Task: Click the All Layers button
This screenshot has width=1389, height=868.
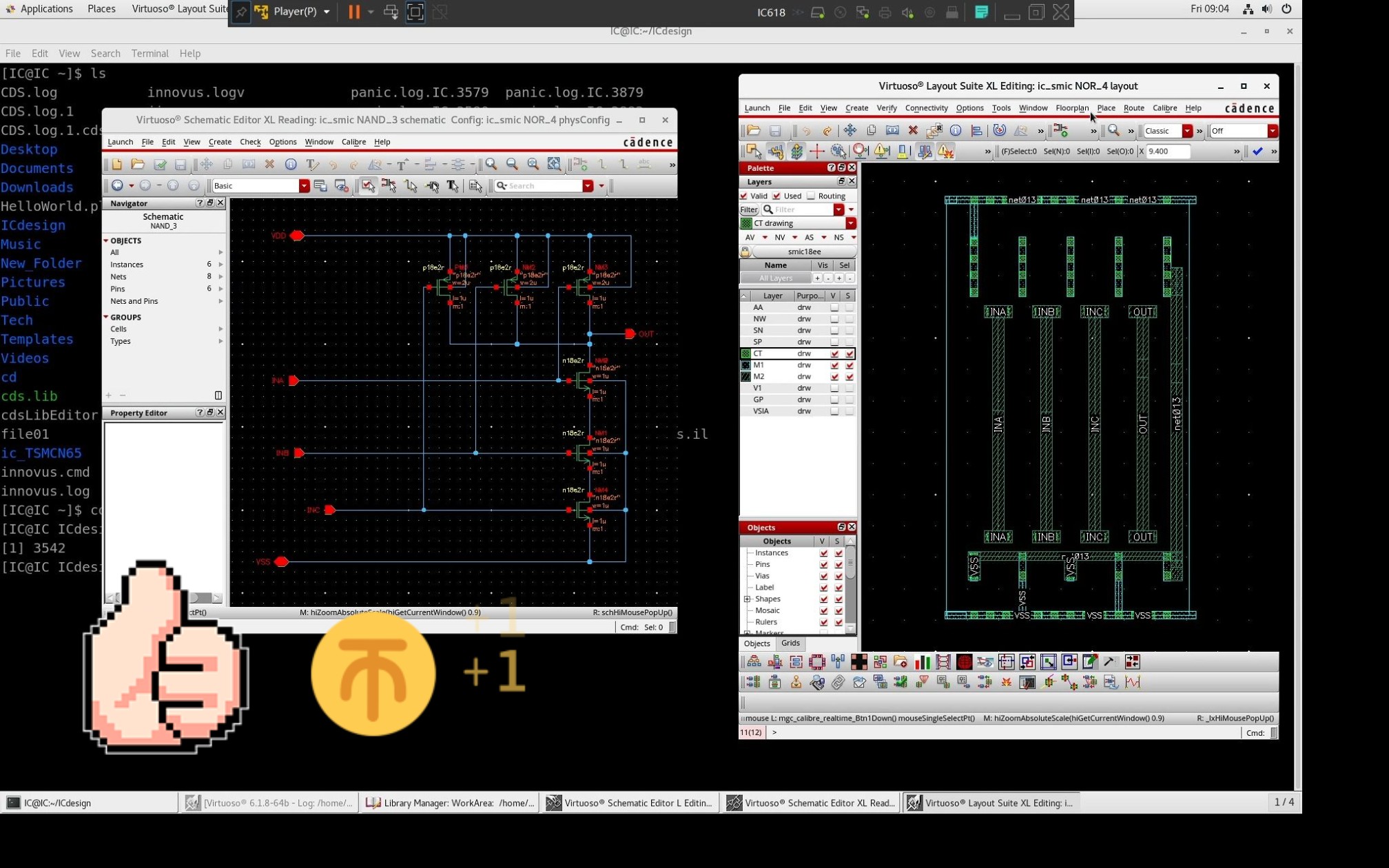Action: pos(775,278)
